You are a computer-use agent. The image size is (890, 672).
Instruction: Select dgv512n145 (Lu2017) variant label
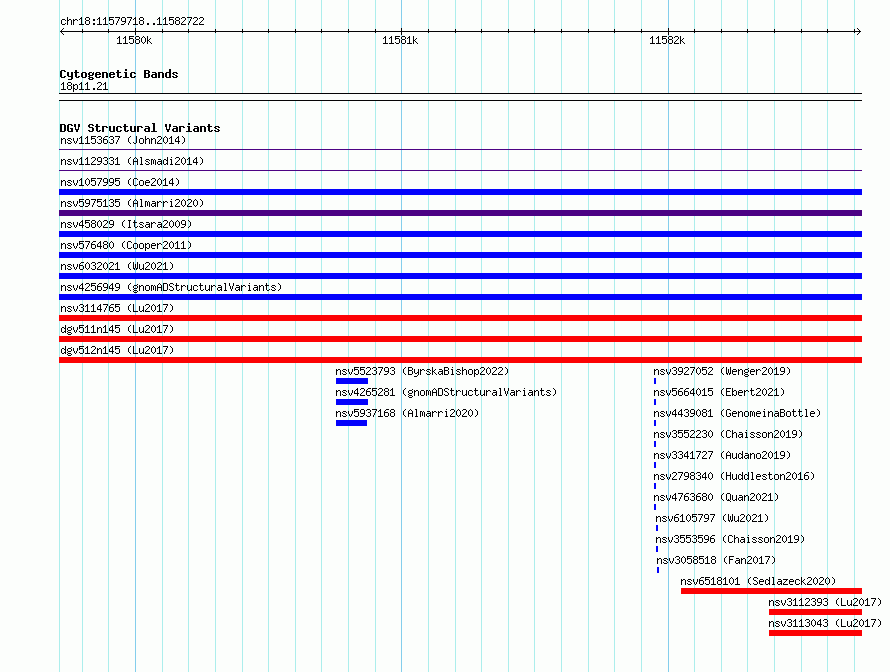pyautogui.click(x=117, y=350)
